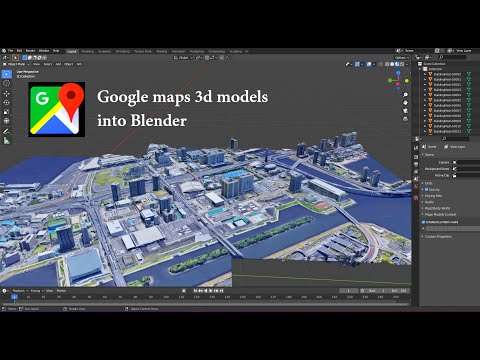Select wireframe viewport shading
Image resolution: width=480 pixels, height=360 pixels.
(387, 64)
